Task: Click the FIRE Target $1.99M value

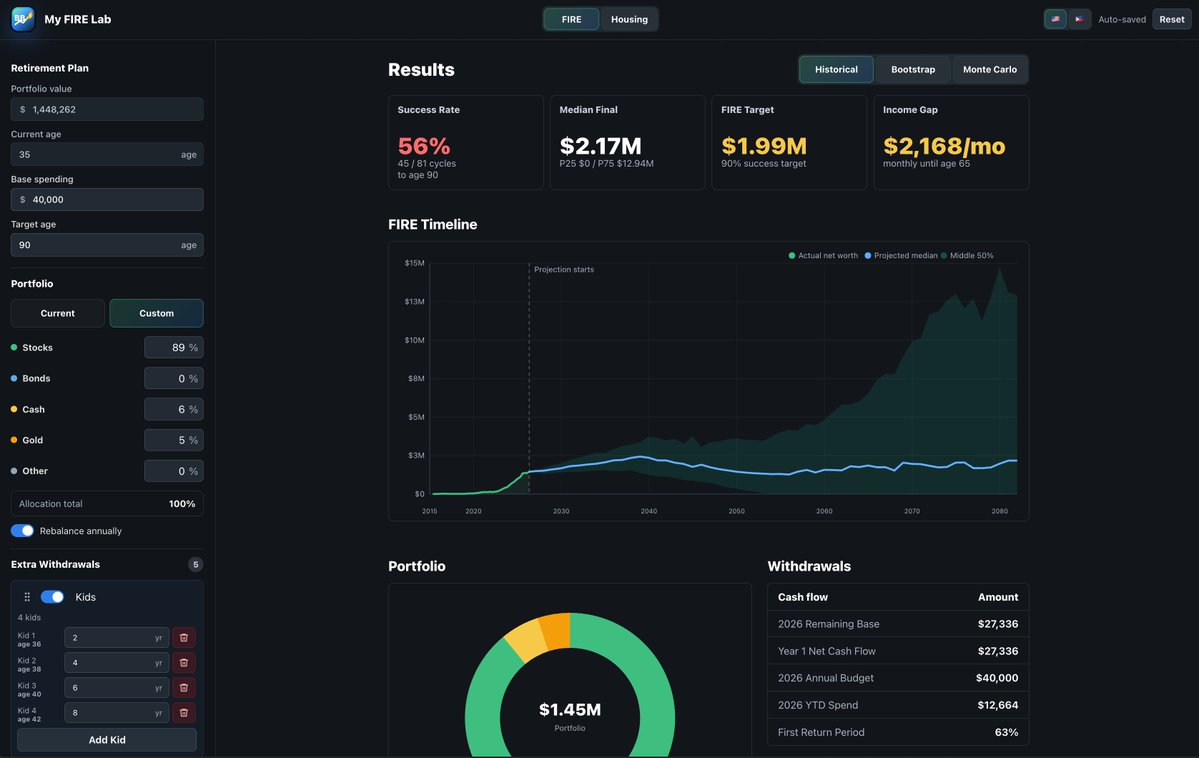Action: pyautogui.click(x=764, y=145)
